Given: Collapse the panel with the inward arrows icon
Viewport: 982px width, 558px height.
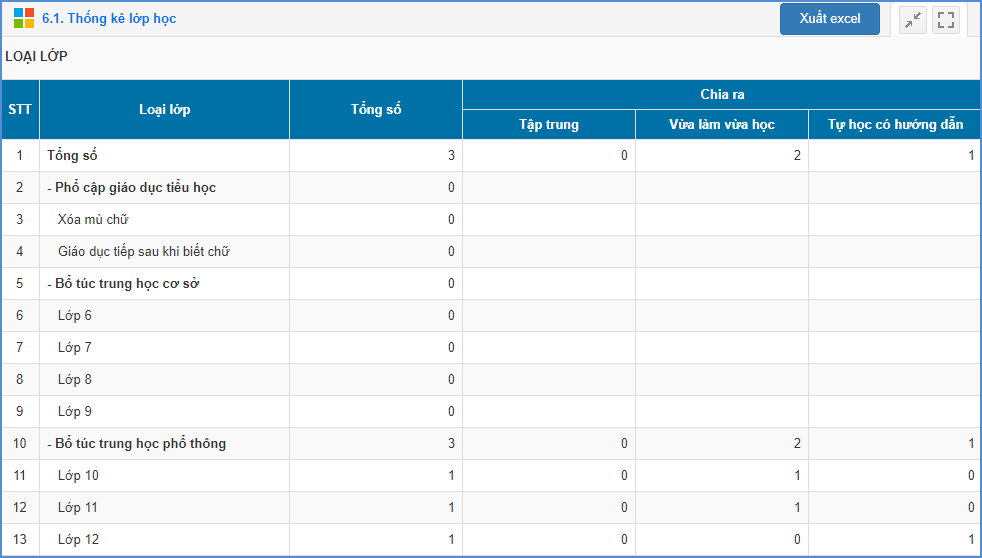Looking at the screenshot, I should (x=913, y=20).
